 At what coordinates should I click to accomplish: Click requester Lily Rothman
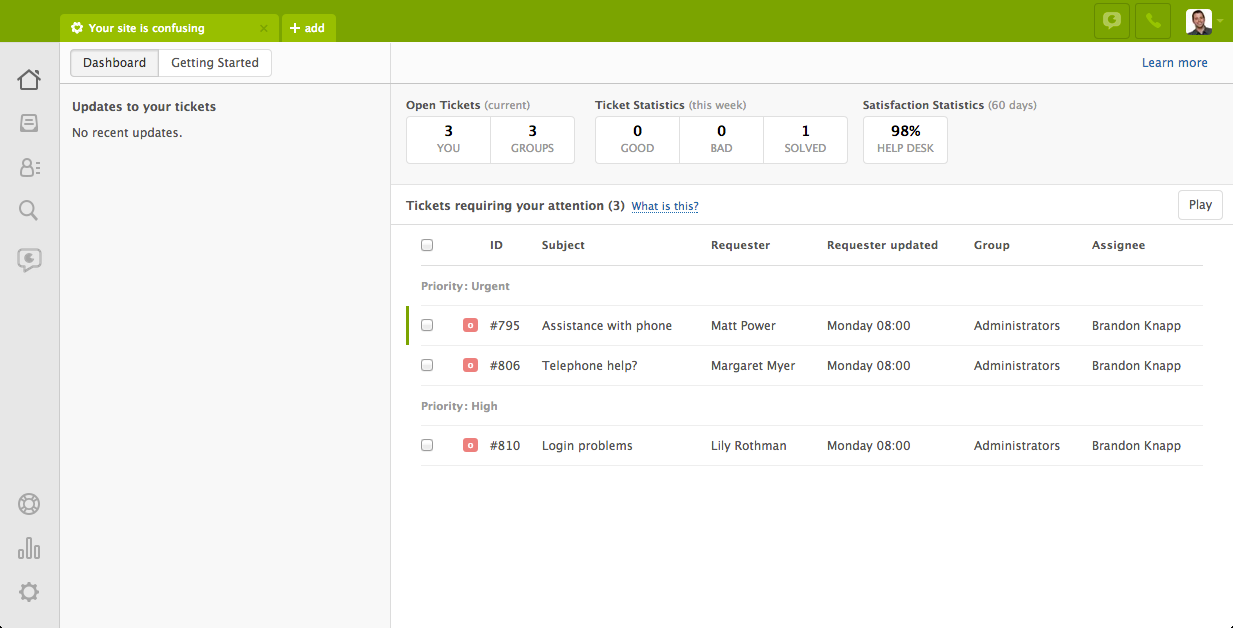pyautogui.click(x=748, y=445)
